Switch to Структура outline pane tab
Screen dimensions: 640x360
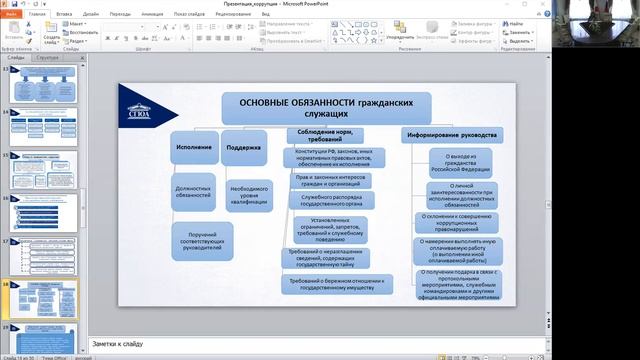[x=47, y=58]
